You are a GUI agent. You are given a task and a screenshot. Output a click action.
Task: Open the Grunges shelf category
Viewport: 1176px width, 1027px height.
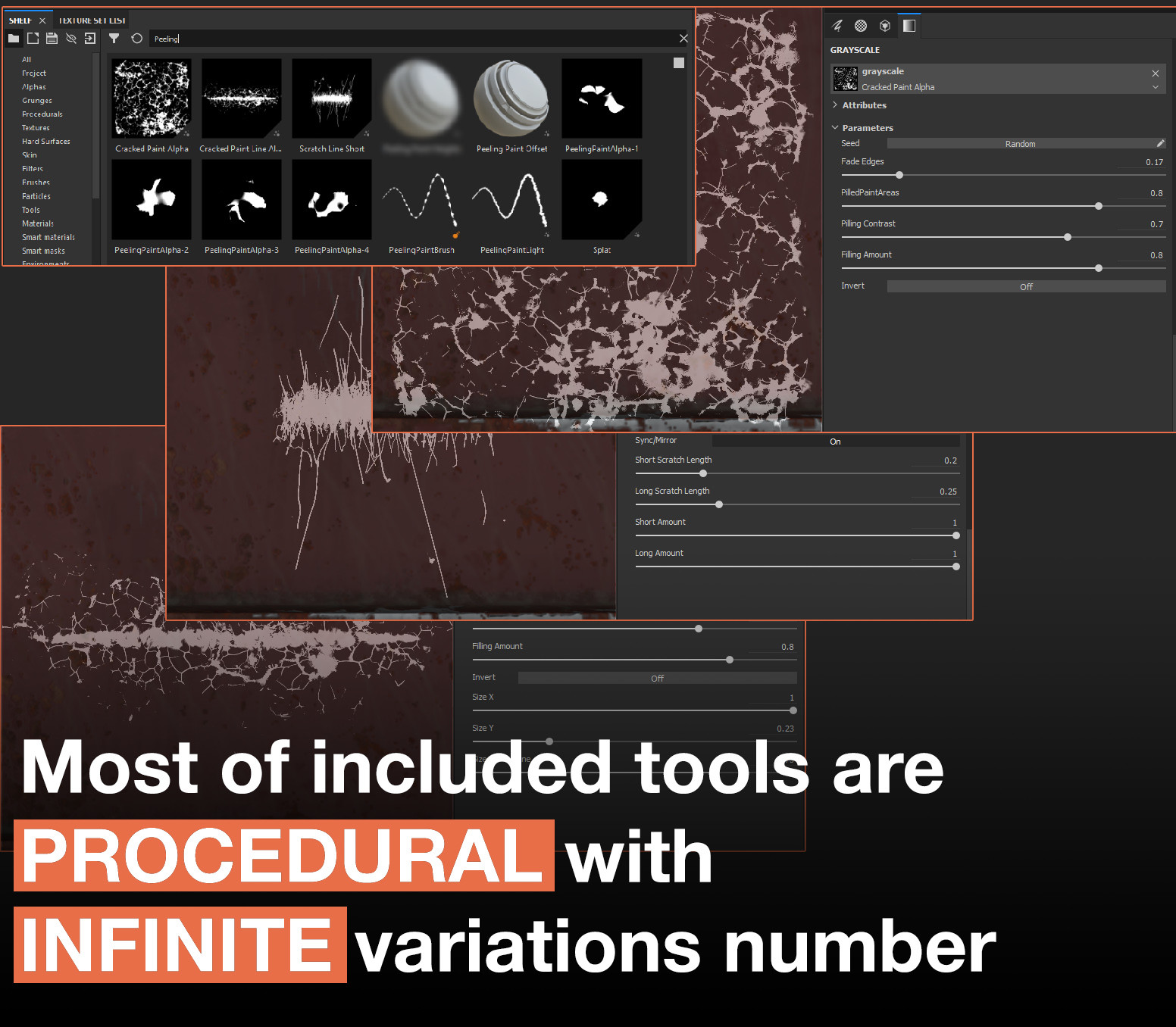[x=37, y=100]
